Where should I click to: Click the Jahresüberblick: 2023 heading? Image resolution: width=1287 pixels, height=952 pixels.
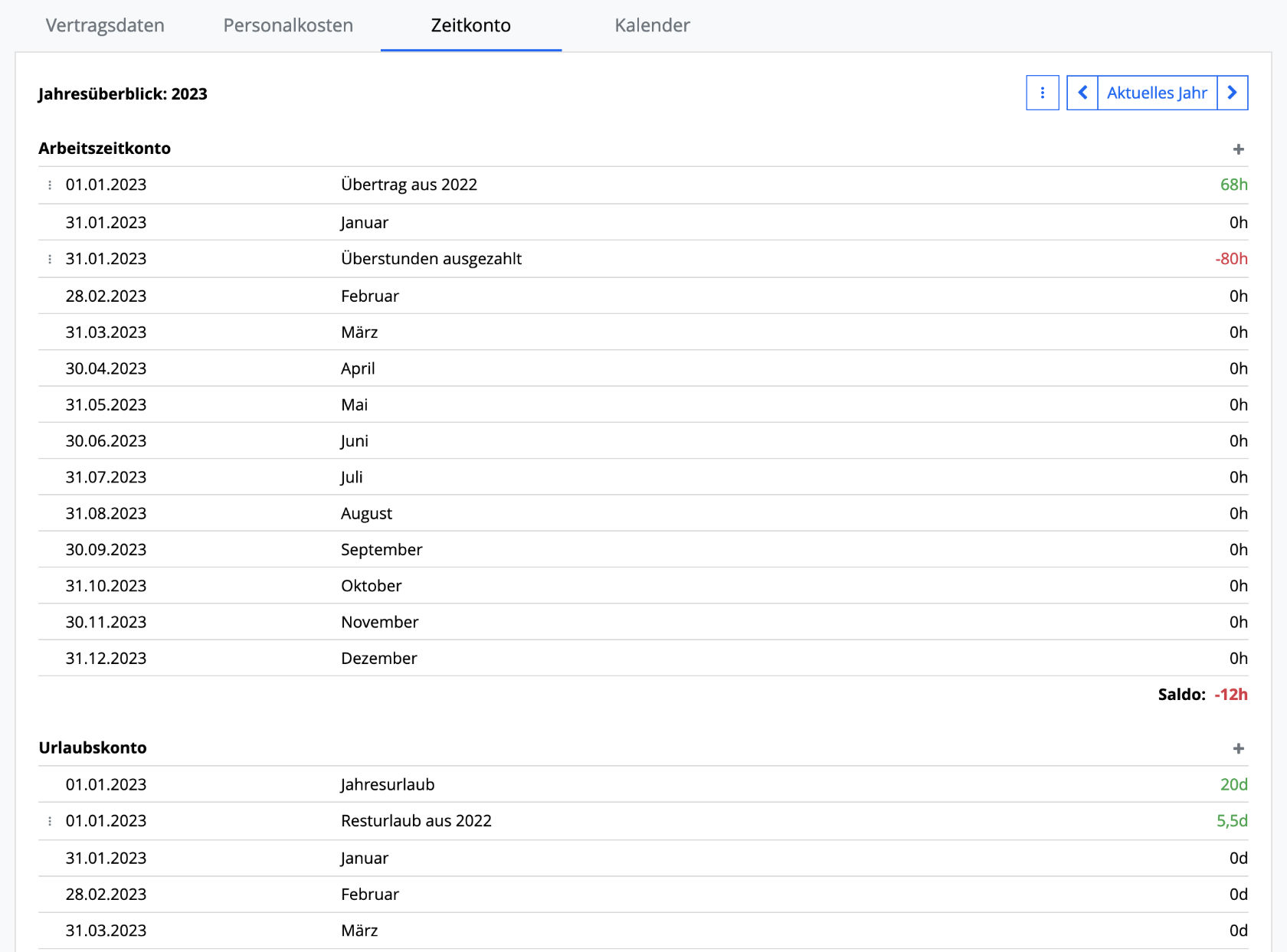tap(123, 94)
